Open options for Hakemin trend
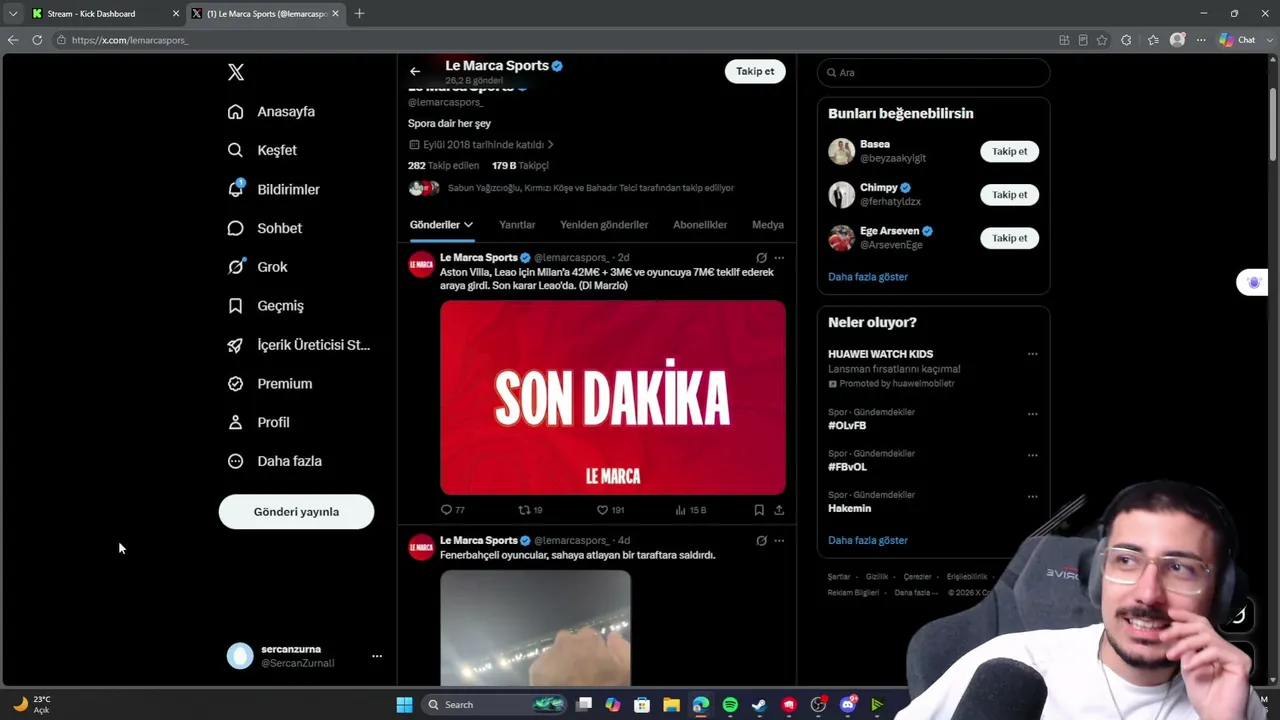The image size is (1280, 720). coord(1033,496)
